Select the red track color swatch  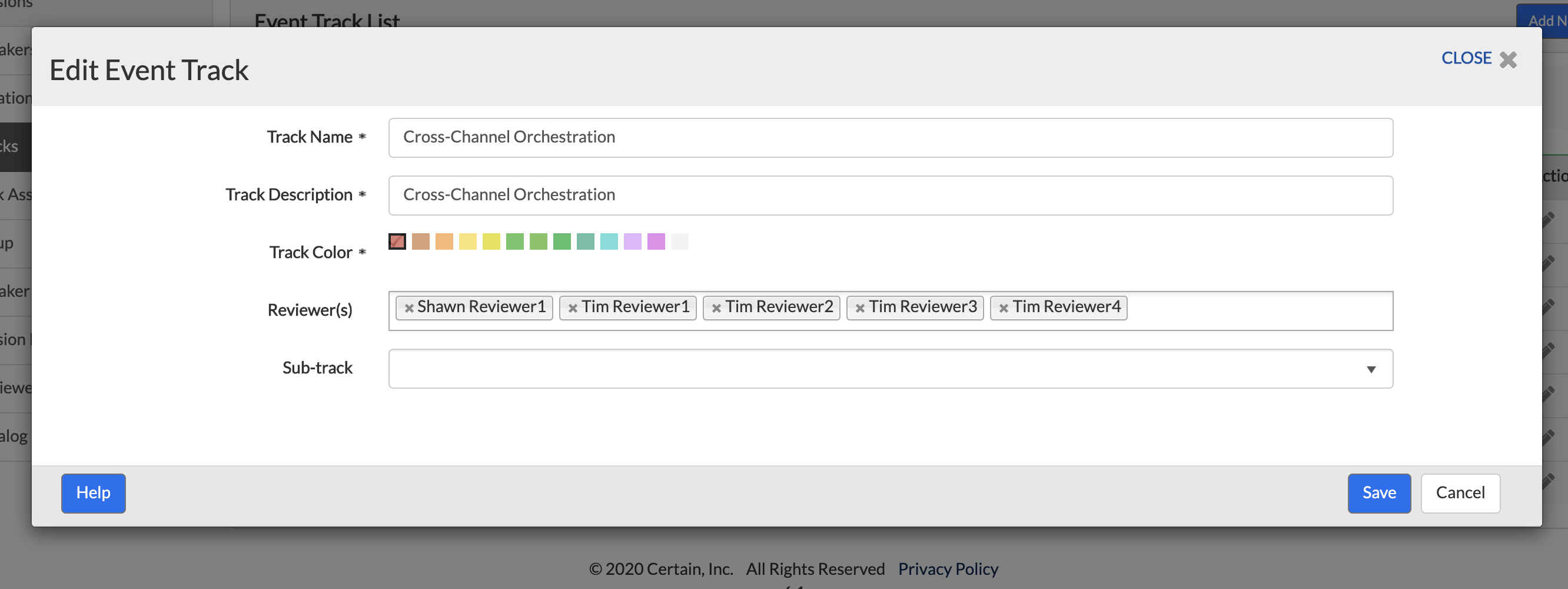coord(397,241)
